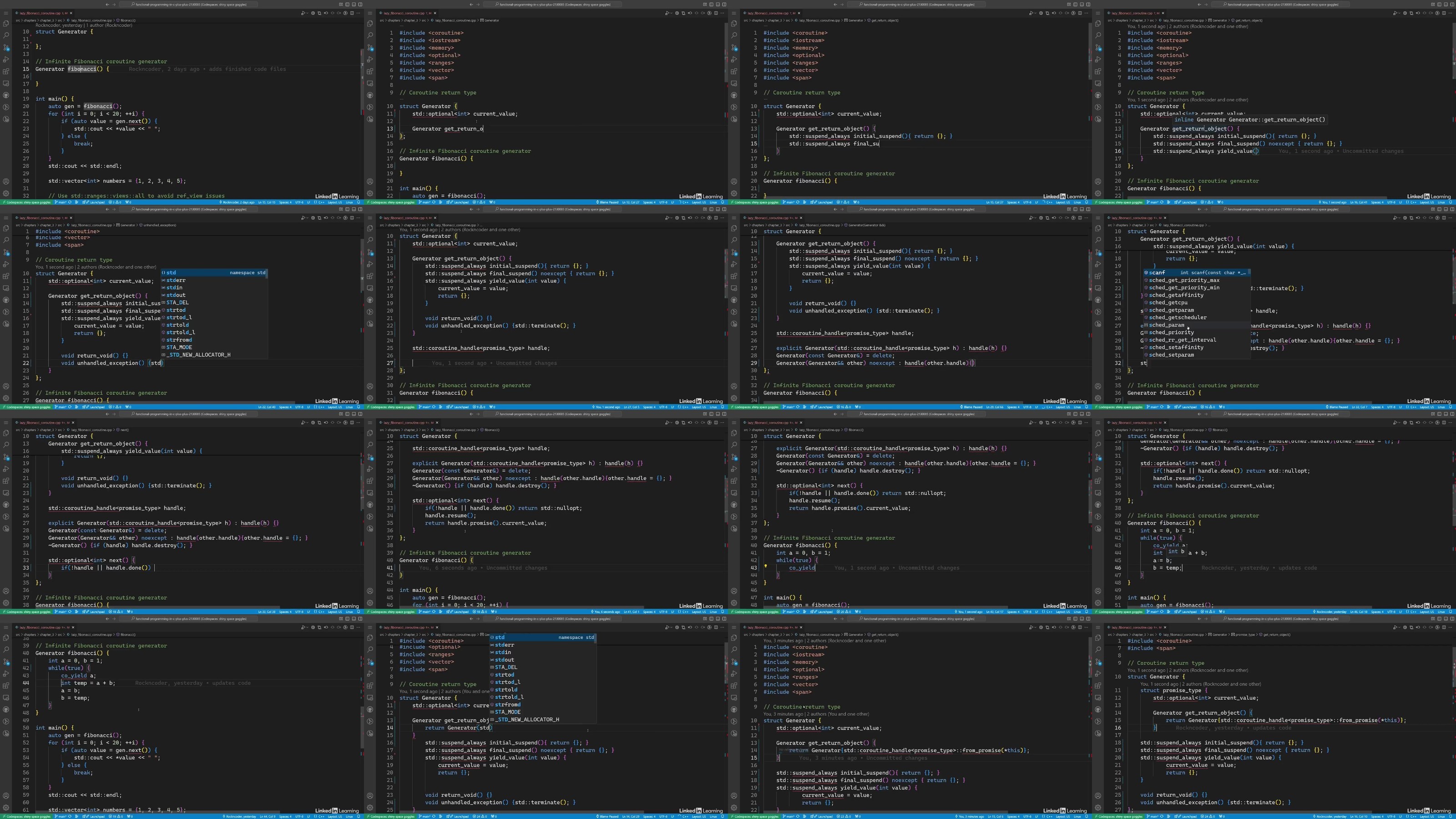Expand the unhandled_exception() breadcrumb item

pos(158,225)
